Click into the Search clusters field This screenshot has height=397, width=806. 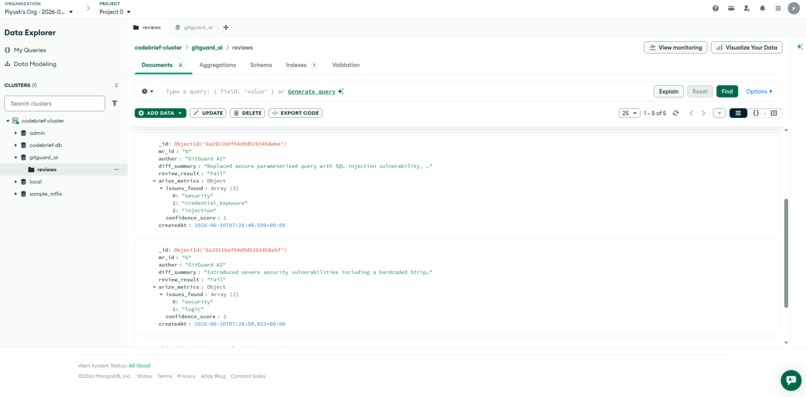coord(54,103)
